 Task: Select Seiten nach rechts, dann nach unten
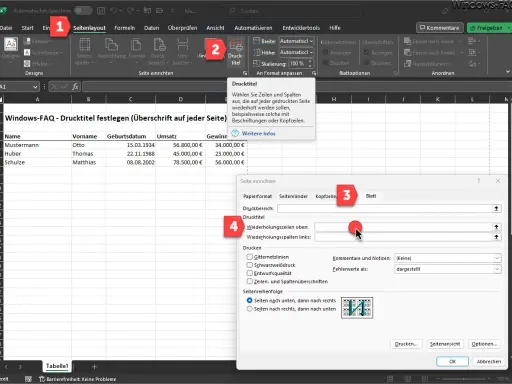point(249,309)
